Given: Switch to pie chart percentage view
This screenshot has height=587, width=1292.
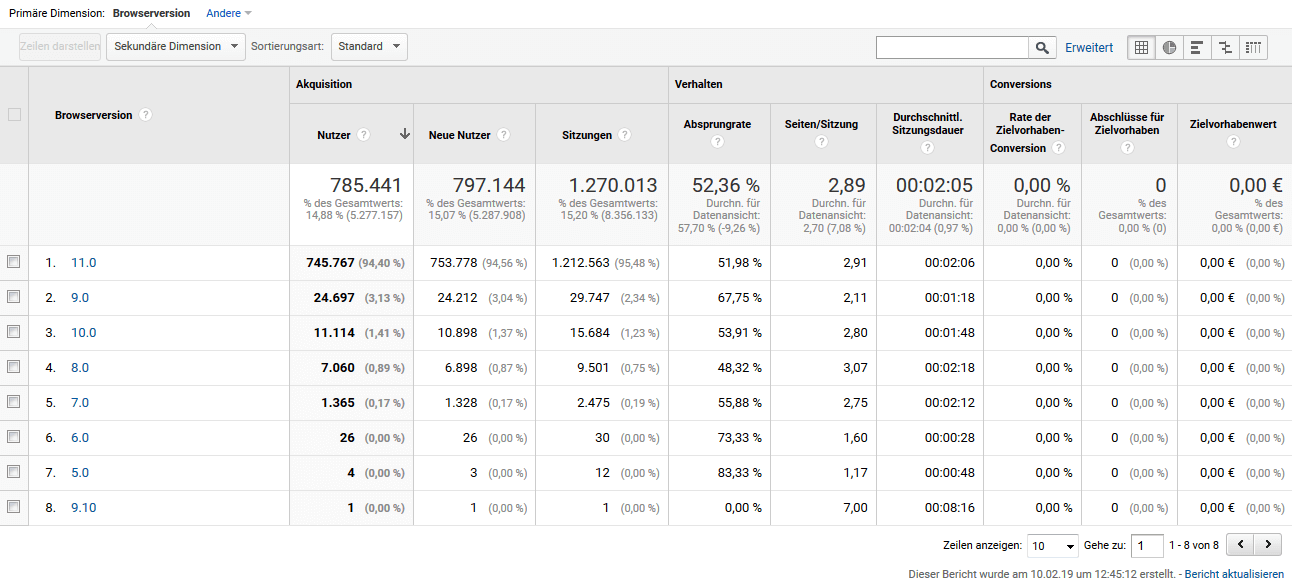Looking at the screenshot, I should click(1169, 47).
